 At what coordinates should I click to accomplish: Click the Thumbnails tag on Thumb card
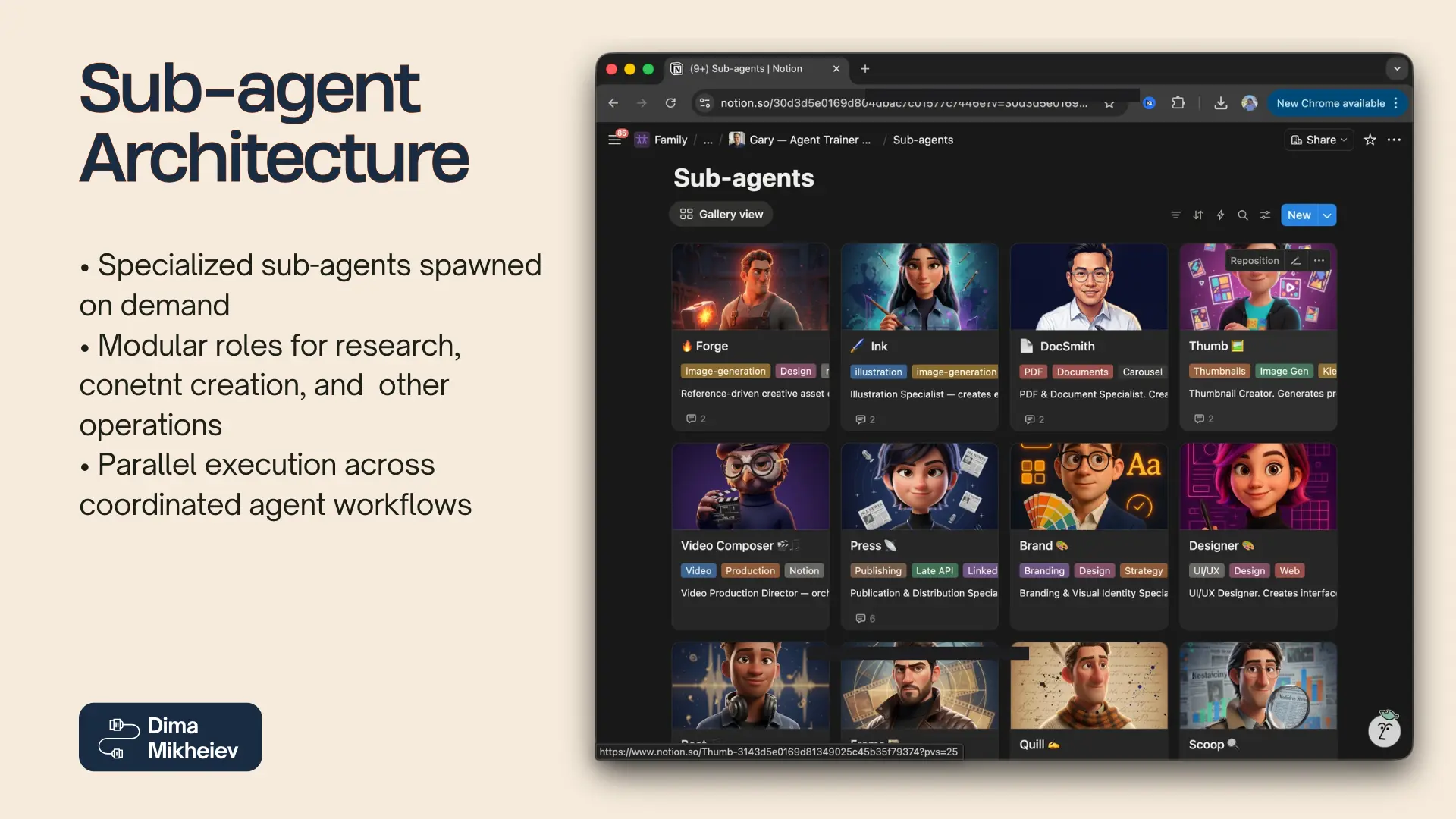[x=1219, y=371]
